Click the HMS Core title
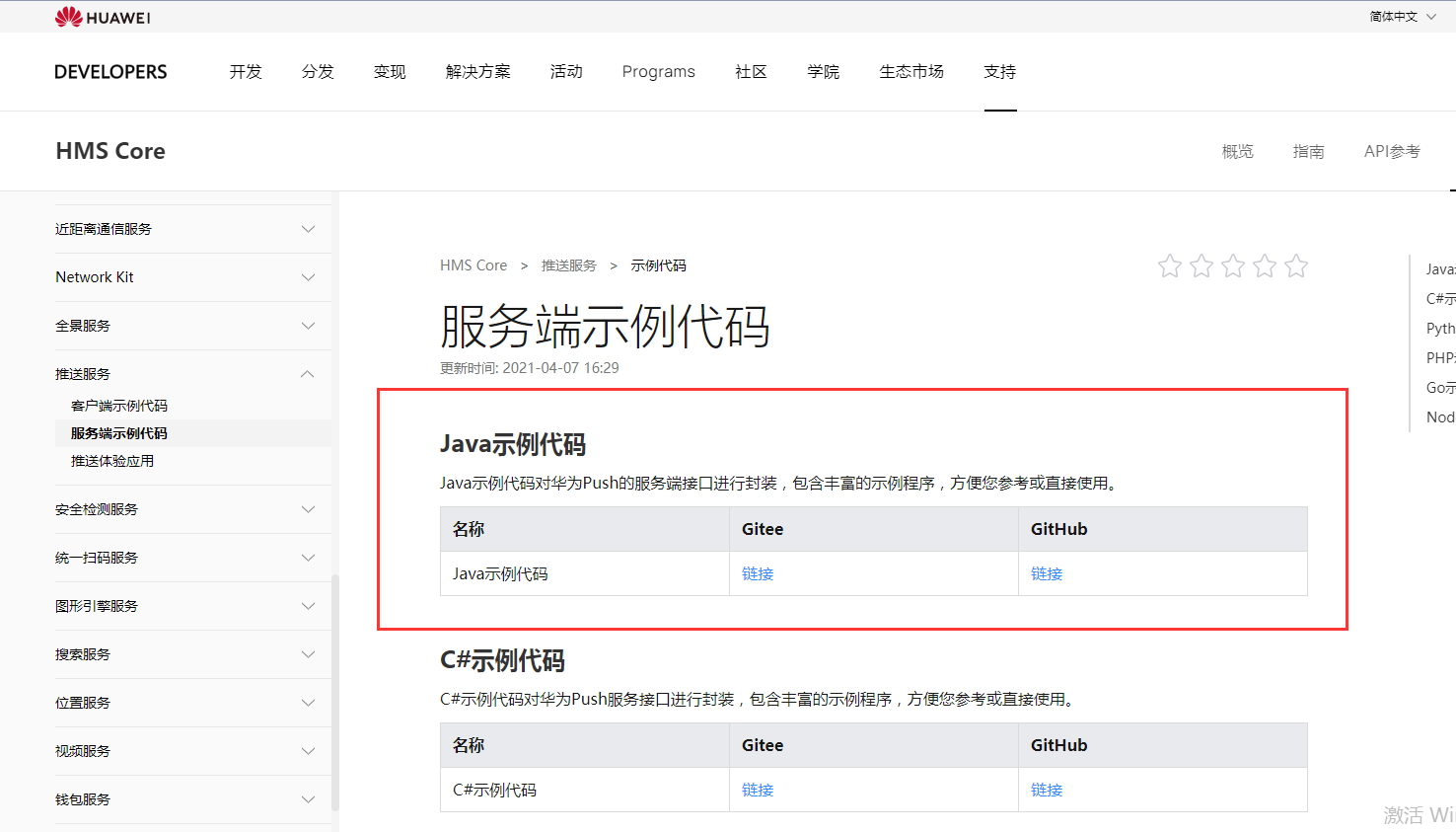 click(x=110, y=151)
